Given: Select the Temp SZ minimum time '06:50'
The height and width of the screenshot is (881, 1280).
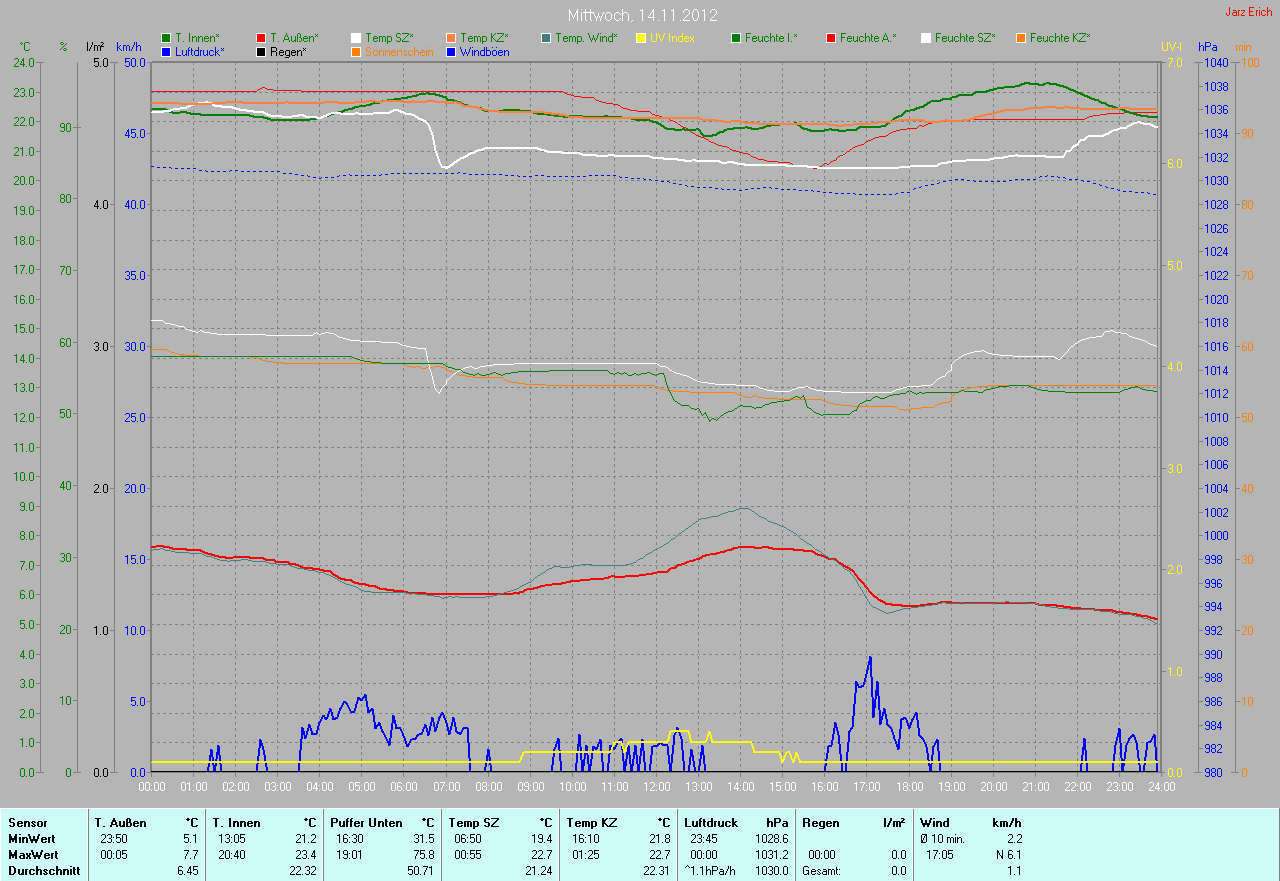Looking at the screenshot, I should (x=467, y=839).
